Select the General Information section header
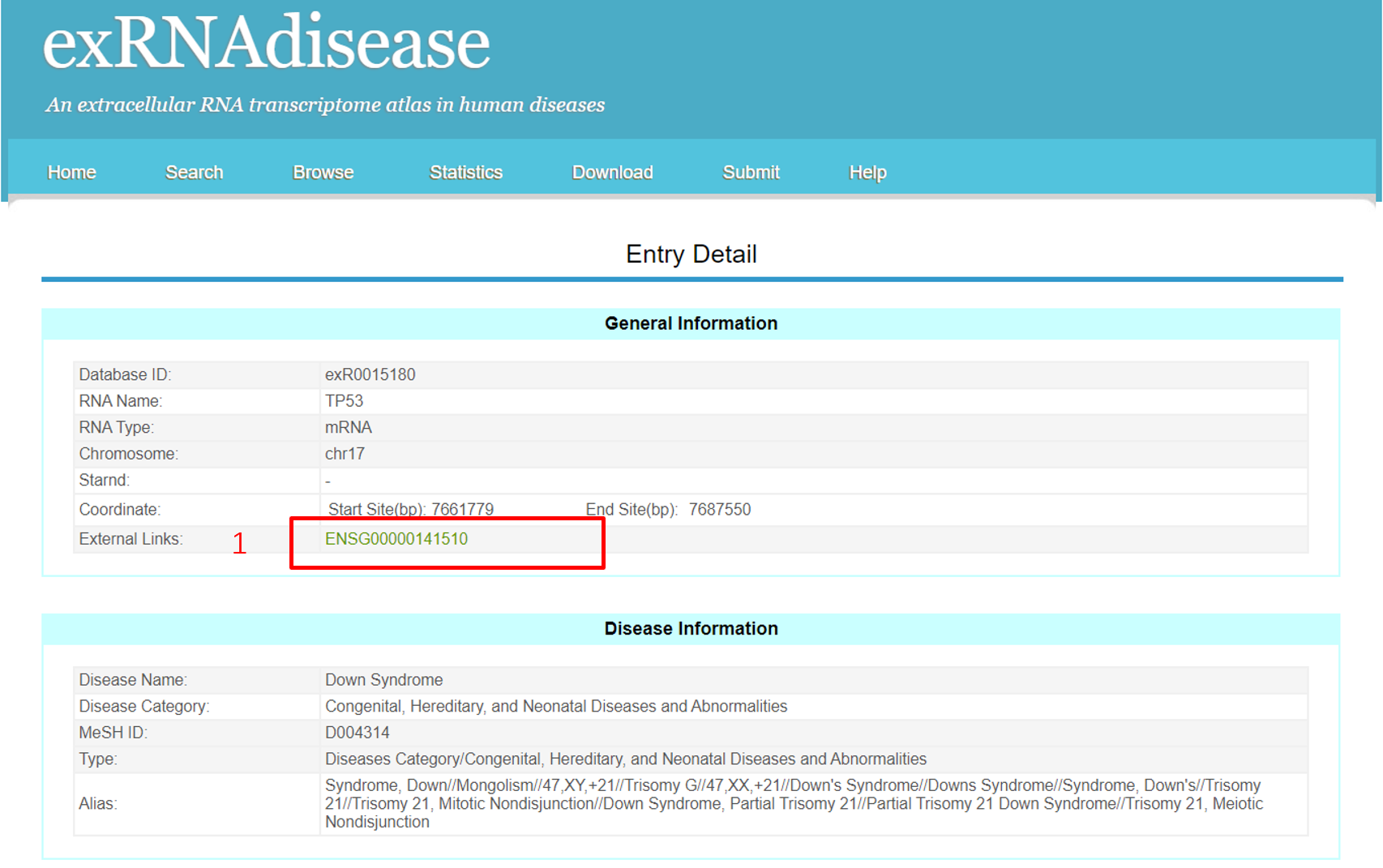 click(691, 323)
